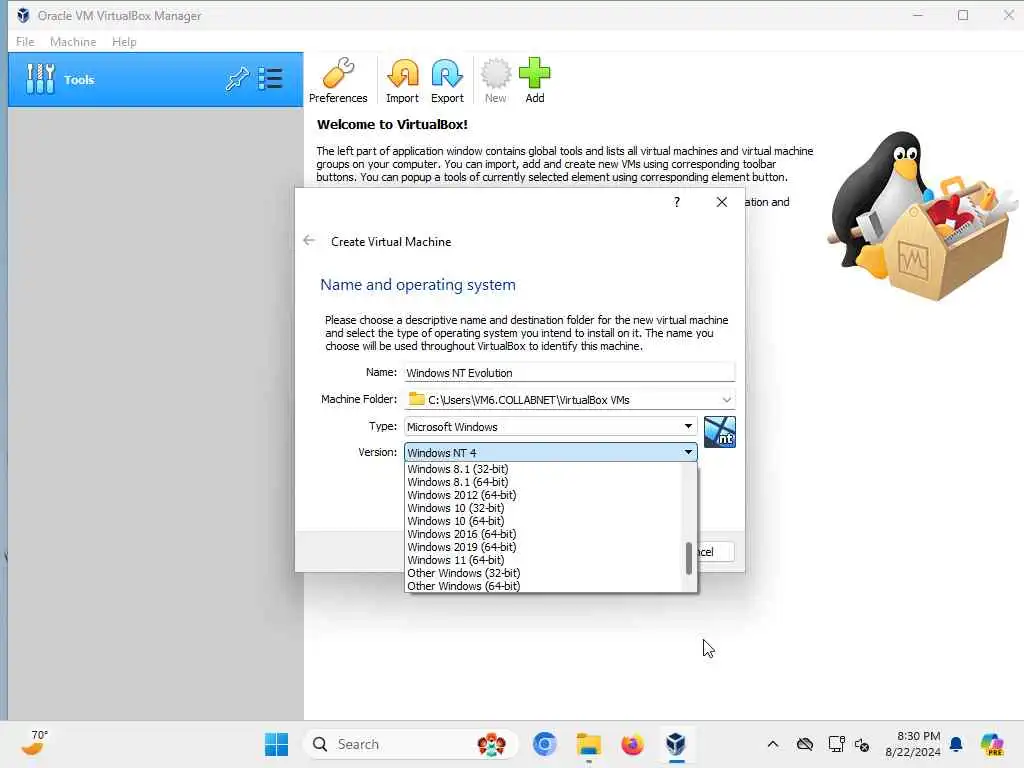Show hidden system tray icons

click(773, 744)
